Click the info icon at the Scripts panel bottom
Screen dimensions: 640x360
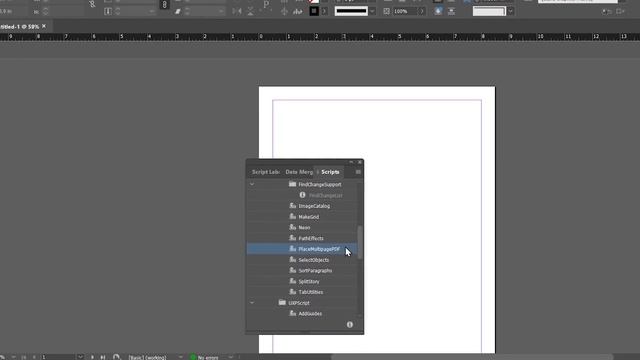[350, 324]
